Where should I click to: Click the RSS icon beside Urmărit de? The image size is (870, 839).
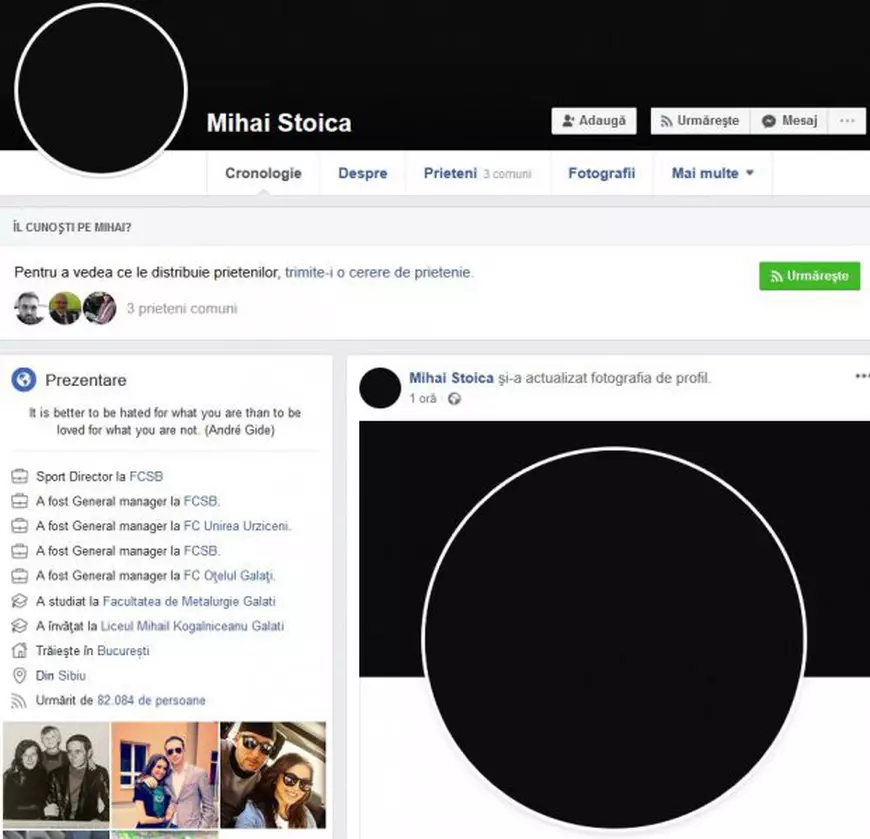(x=19, y=701)
